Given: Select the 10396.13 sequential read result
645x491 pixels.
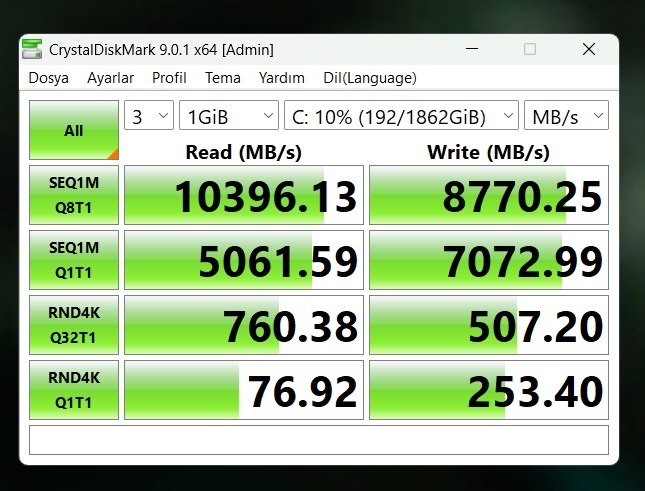Looking at the screenshot, I should pos(244,195).
